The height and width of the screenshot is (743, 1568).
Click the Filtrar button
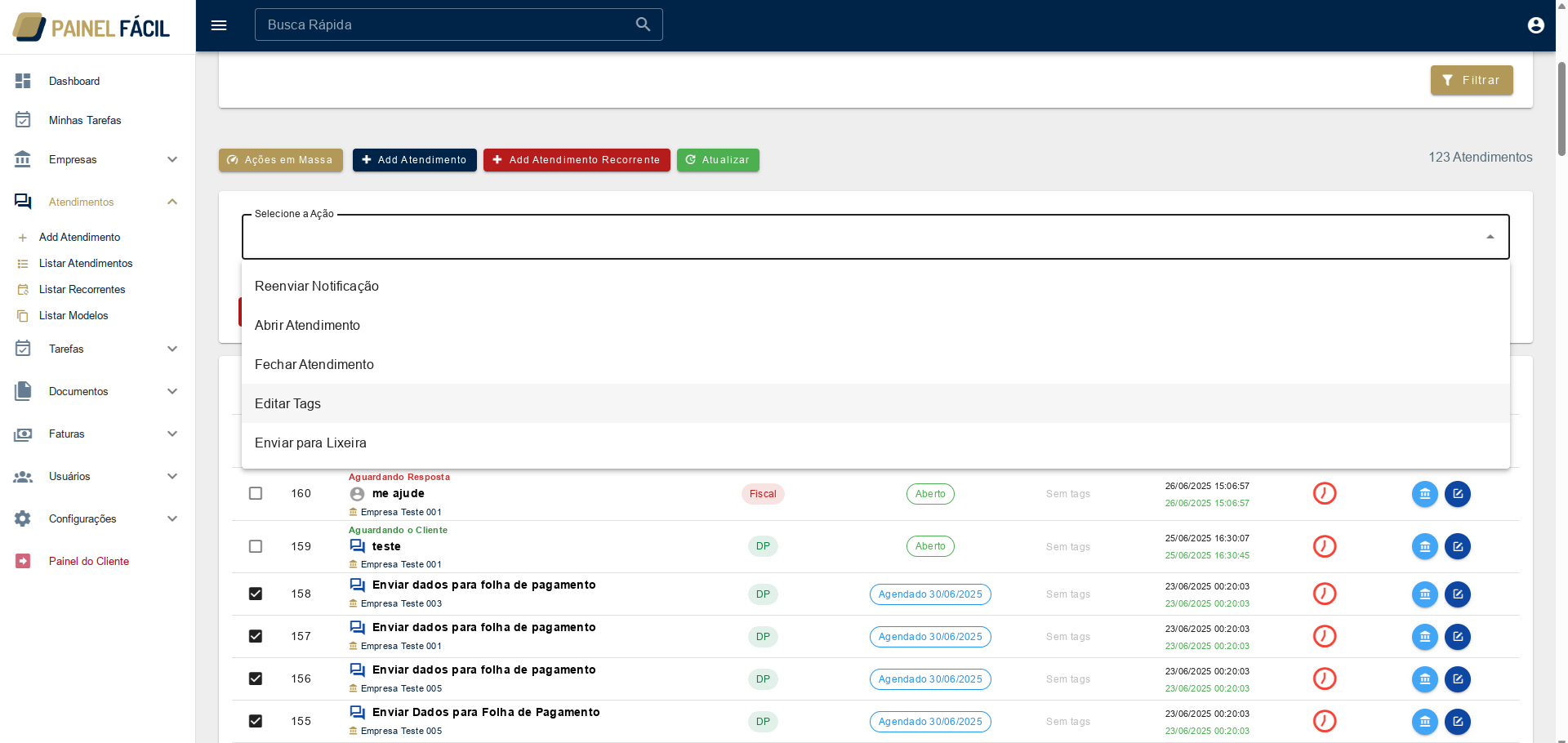point(1472,80)
